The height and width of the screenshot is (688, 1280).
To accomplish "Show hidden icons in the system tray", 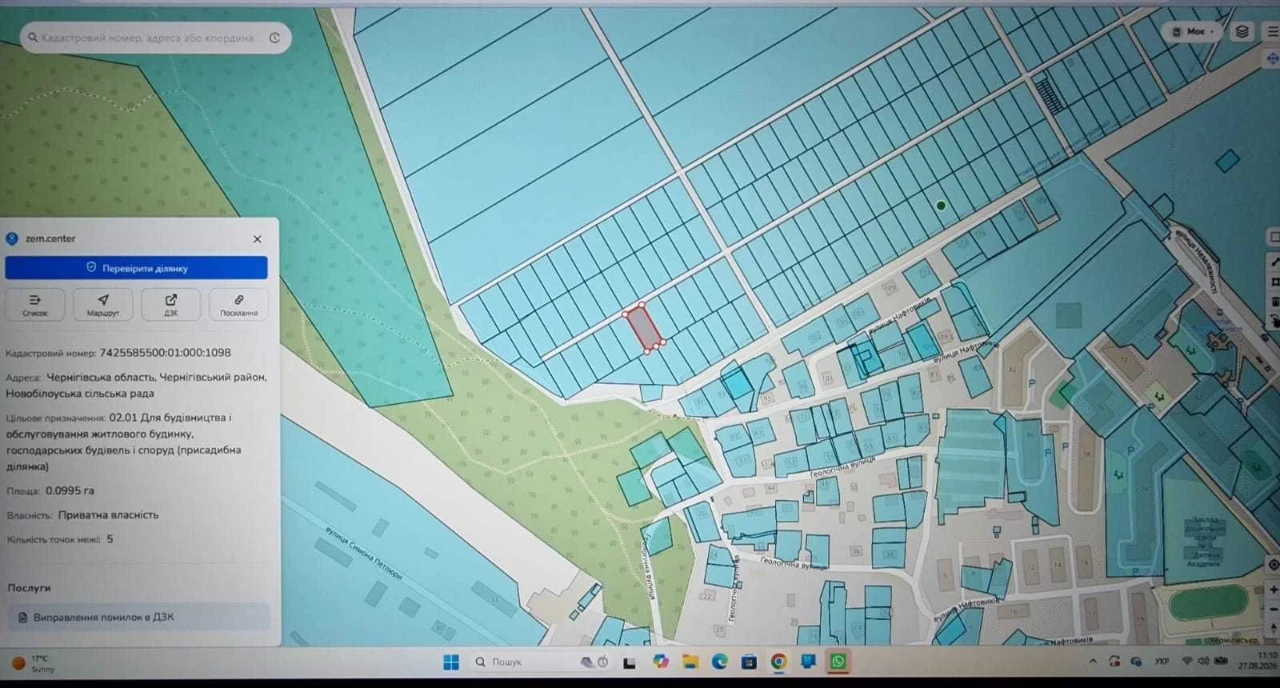I will click(x=1094, y=662).
